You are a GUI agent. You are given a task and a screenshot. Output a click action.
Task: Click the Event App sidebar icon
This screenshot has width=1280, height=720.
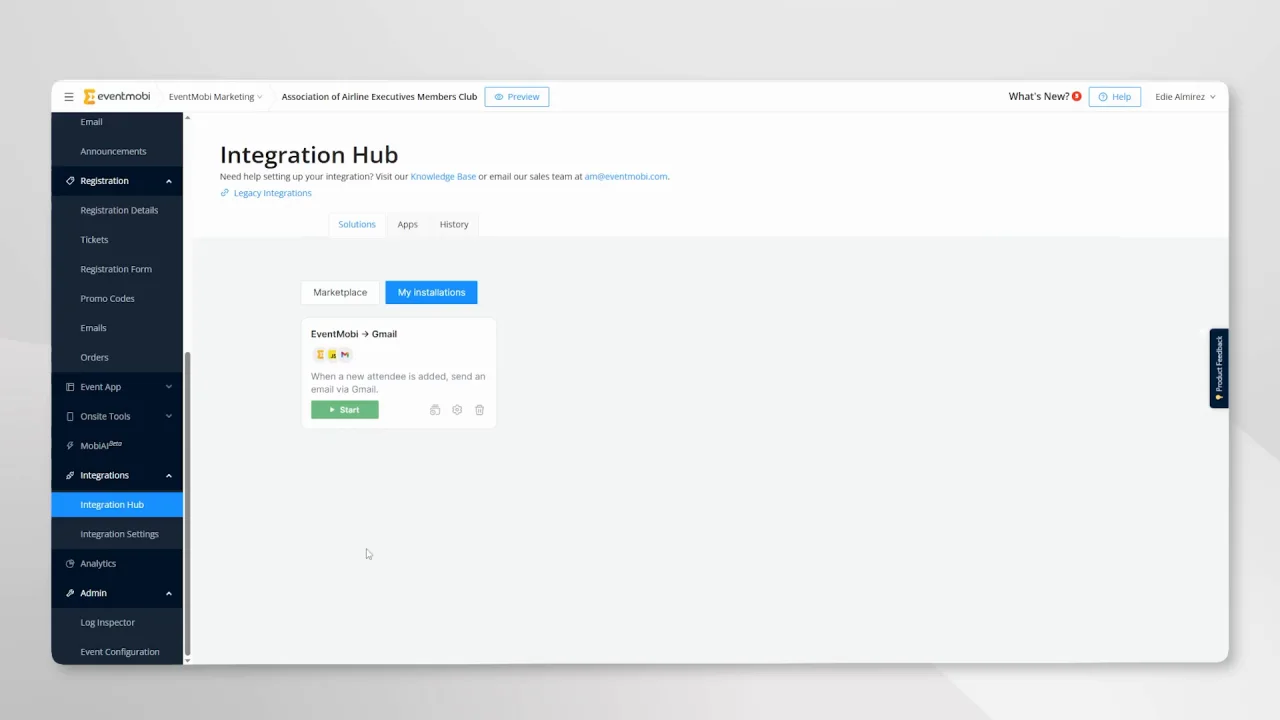(x=70, y=387)
